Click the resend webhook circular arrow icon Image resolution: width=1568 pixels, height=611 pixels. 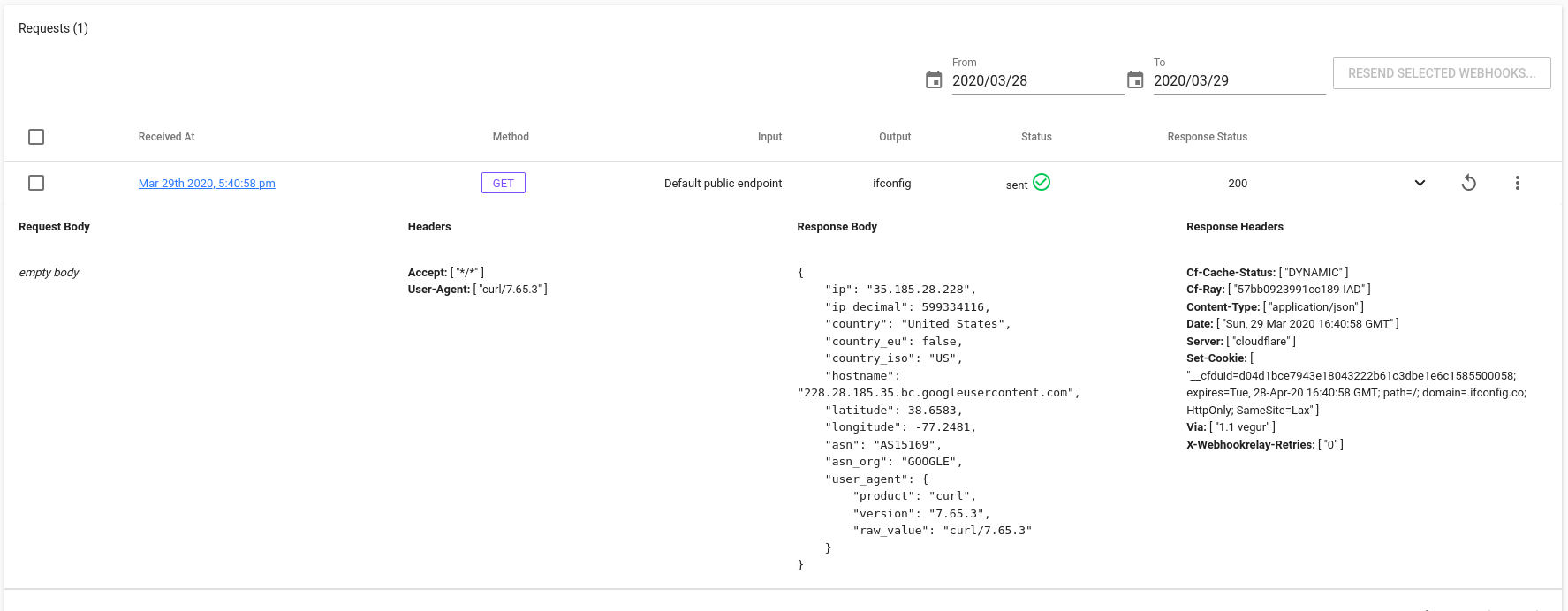pyautogui.click(x=1468, y=183)
